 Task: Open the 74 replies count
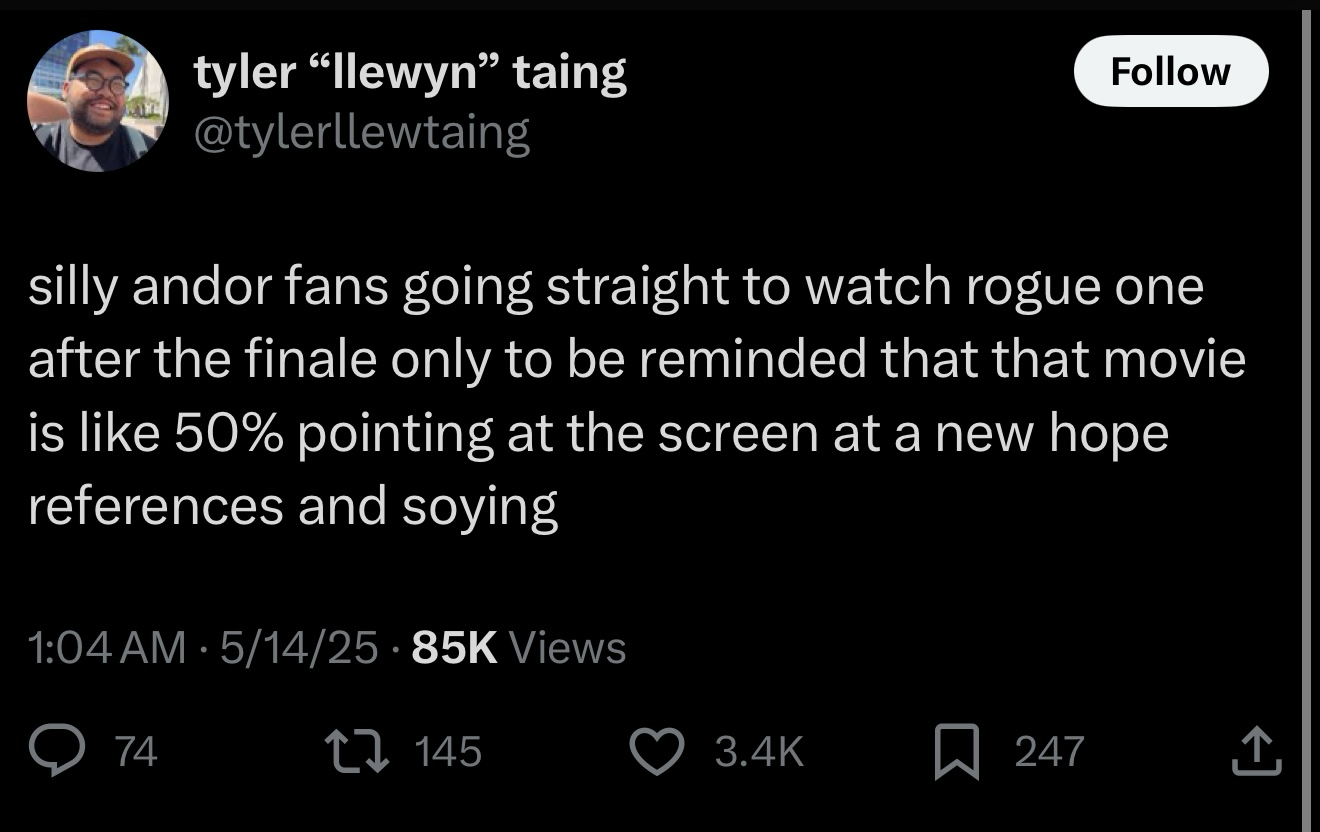tap(136, 751)
